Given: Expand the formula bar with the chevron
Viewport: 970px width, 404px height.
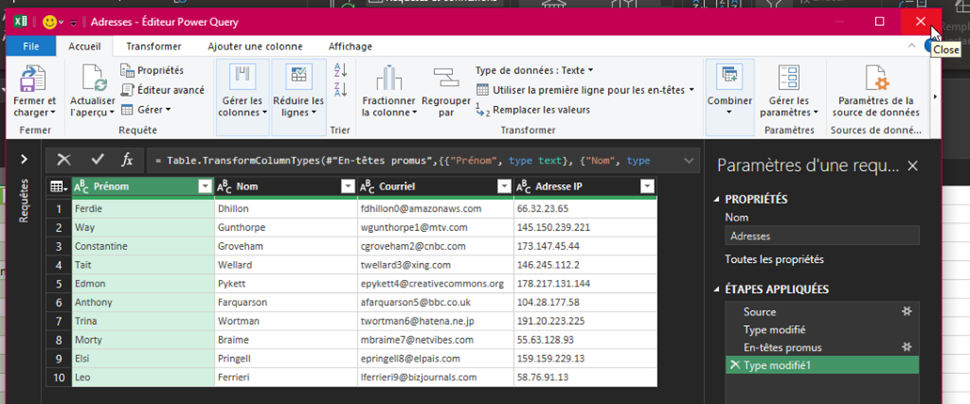Looking at the screenshot, I should (x=688, y=160).
